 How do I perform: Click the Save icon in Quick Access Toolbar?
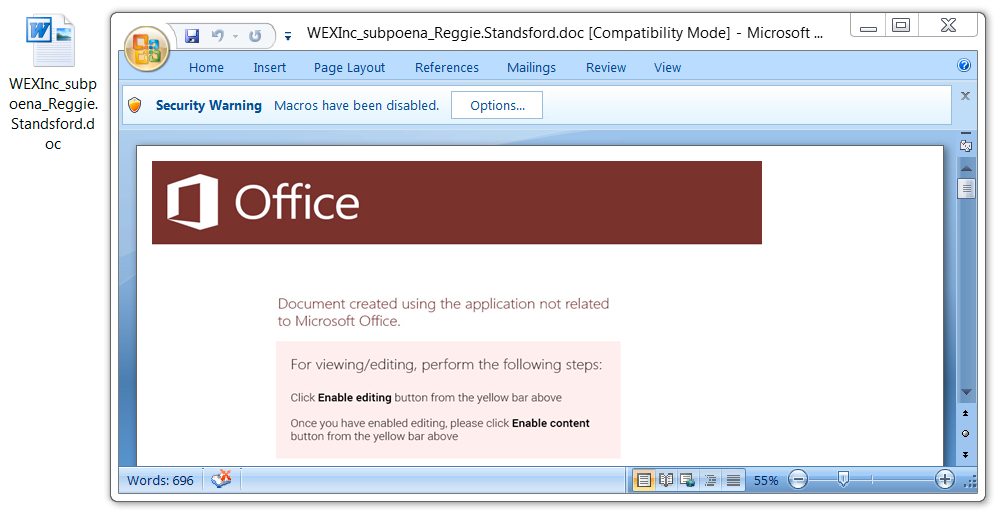point(192,36)
